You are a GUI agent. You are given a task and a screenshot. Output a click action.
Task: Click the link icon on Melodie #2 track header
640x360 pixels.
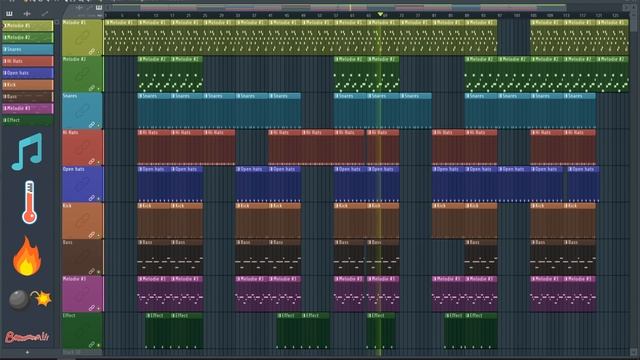coord(92,88)
